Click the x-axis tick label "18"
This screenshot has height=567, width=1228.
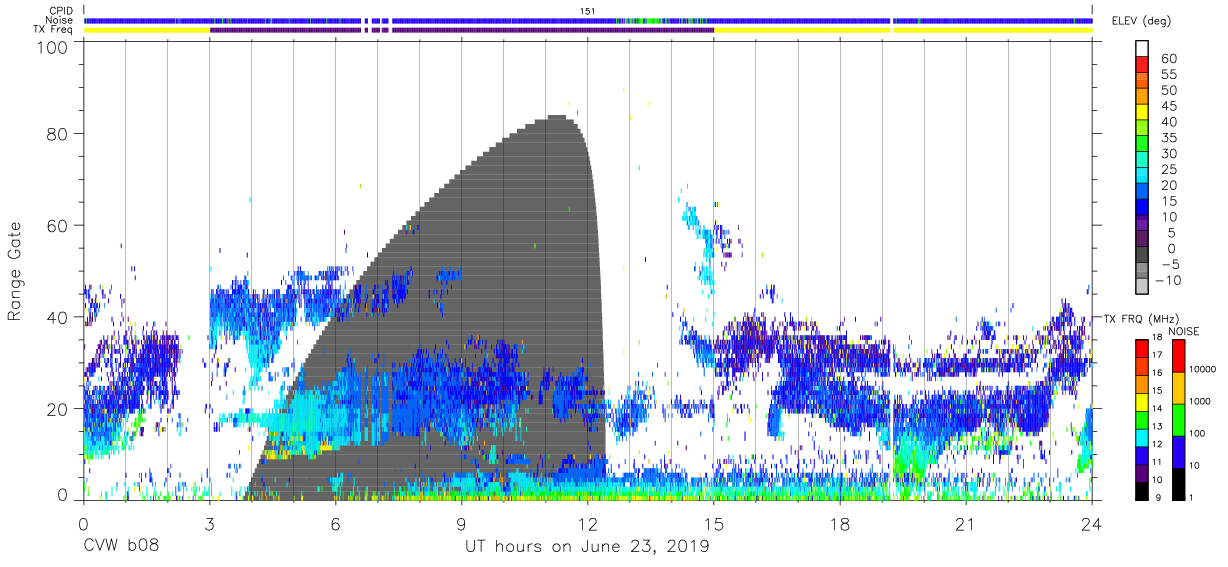coord(840,523)
